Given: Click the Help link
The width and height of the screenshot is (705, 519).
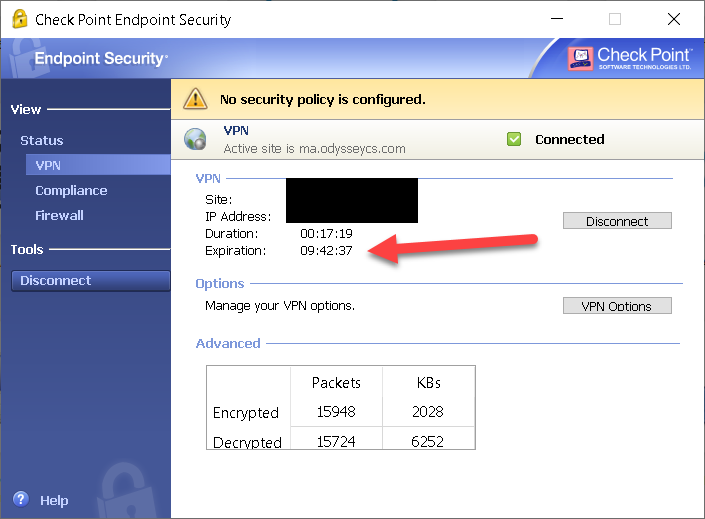Looking at the screenshot, I should coord(54,500).
